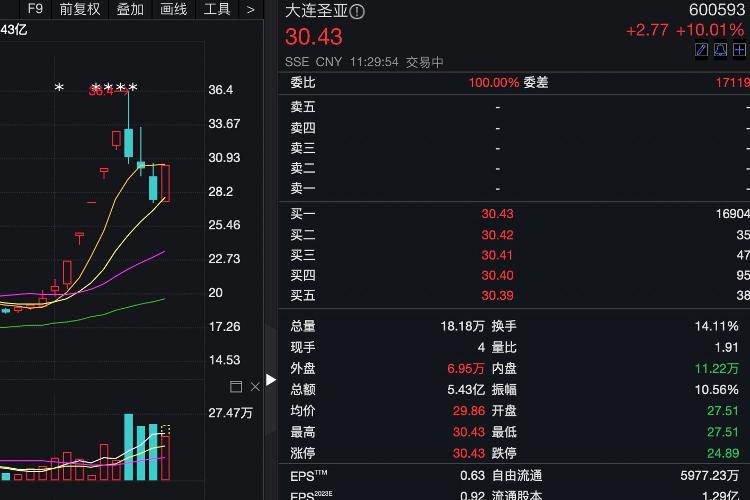This screenshot has height=500, width=750.
Task: Click the 换手 14.11% value
Action: 717,326
